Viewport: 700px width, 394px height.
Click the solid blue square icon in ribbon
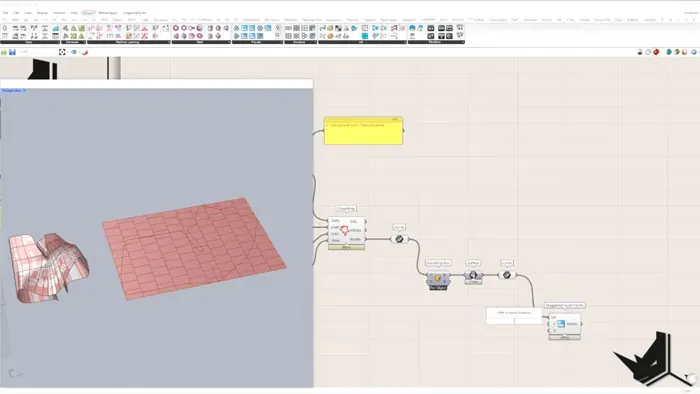point(365,36)
